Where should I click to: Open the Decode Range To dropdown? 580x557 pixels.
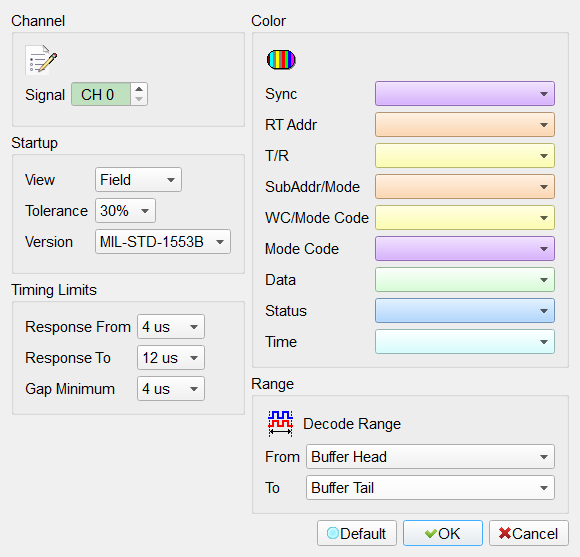(x=430, y=488)
